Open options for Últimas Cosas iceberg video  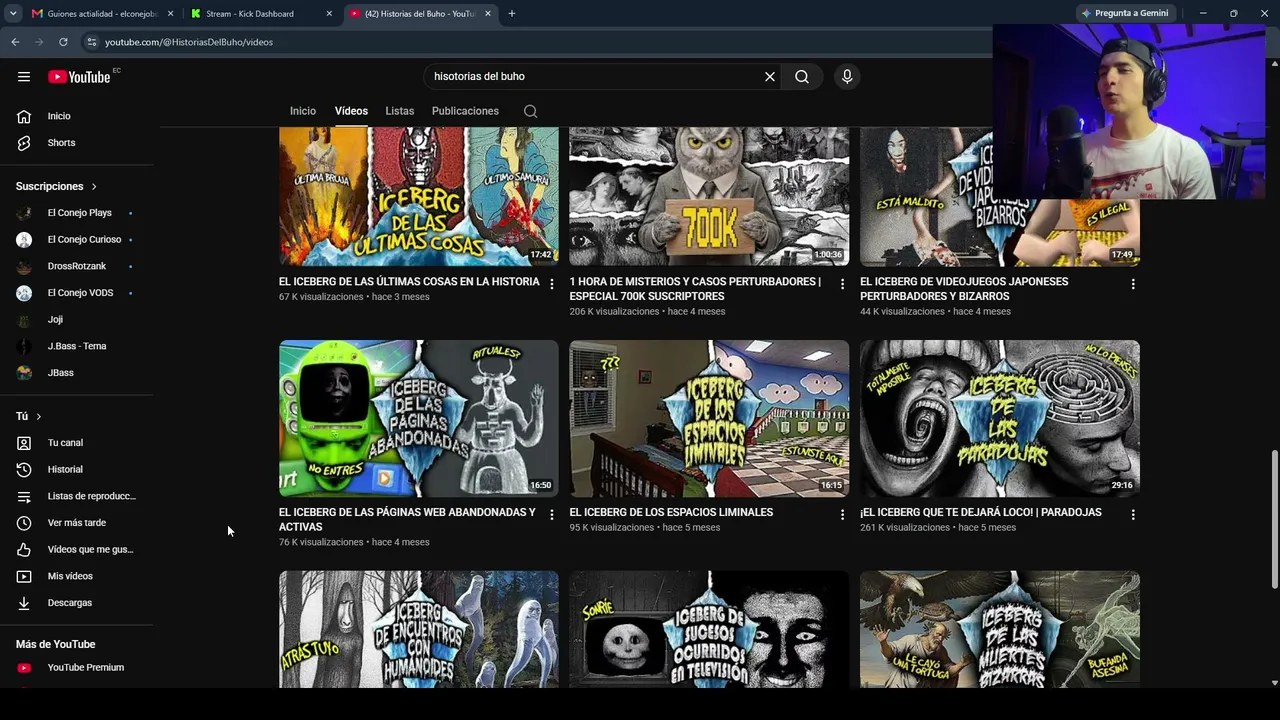click(551, 284)
